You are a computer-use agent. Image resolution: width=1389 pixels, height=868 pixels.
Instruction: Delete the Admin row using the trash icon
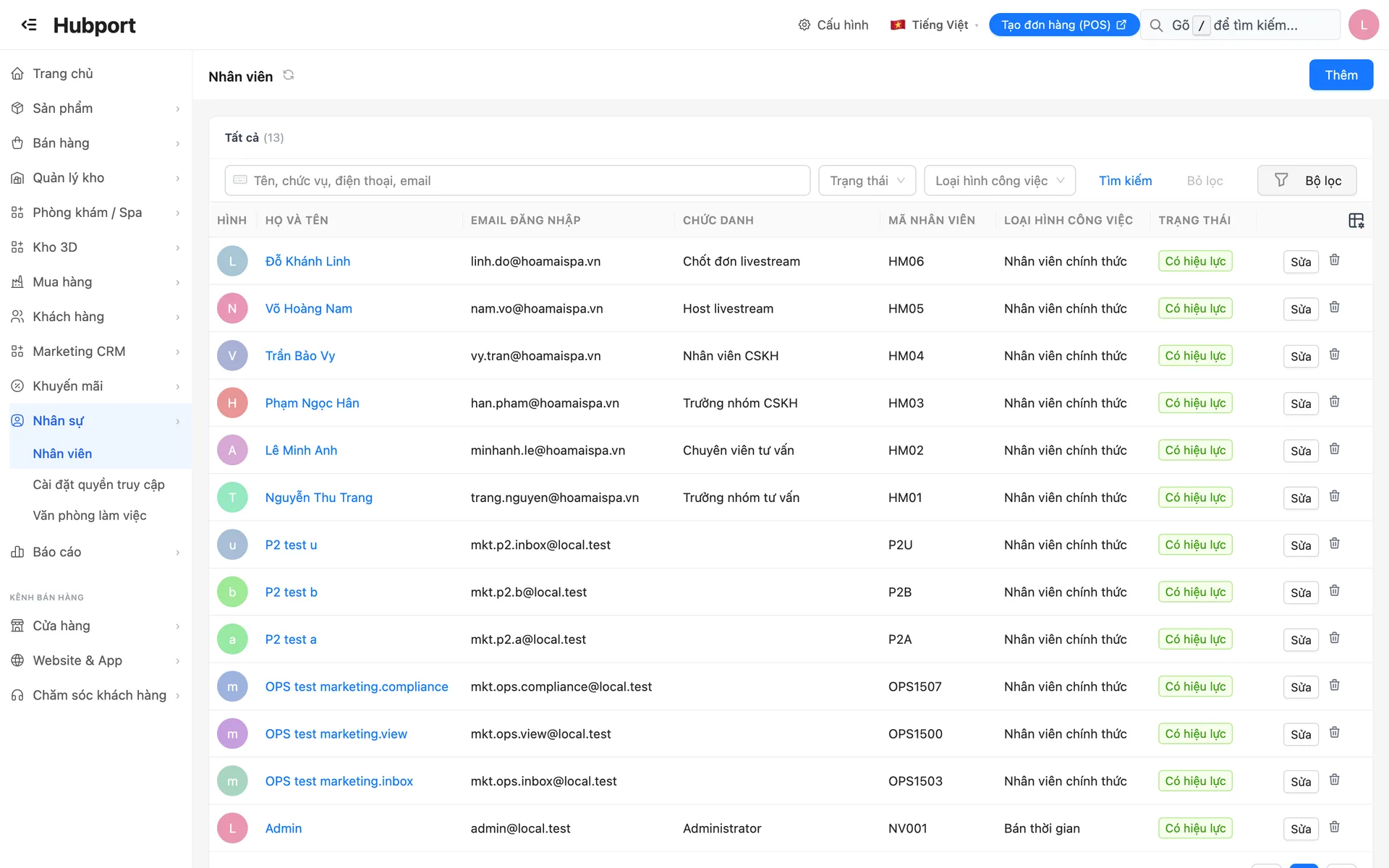[1335, 827]
